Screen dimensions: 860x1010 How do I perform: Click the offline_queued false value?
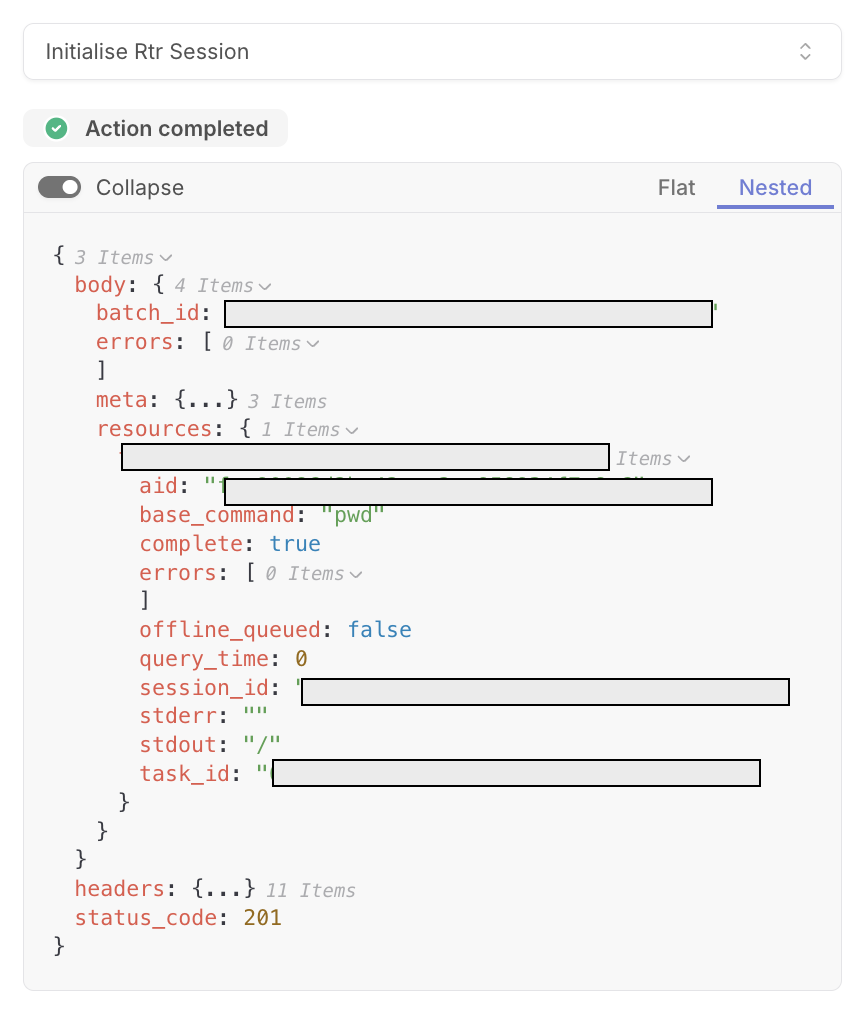[379, 629]
